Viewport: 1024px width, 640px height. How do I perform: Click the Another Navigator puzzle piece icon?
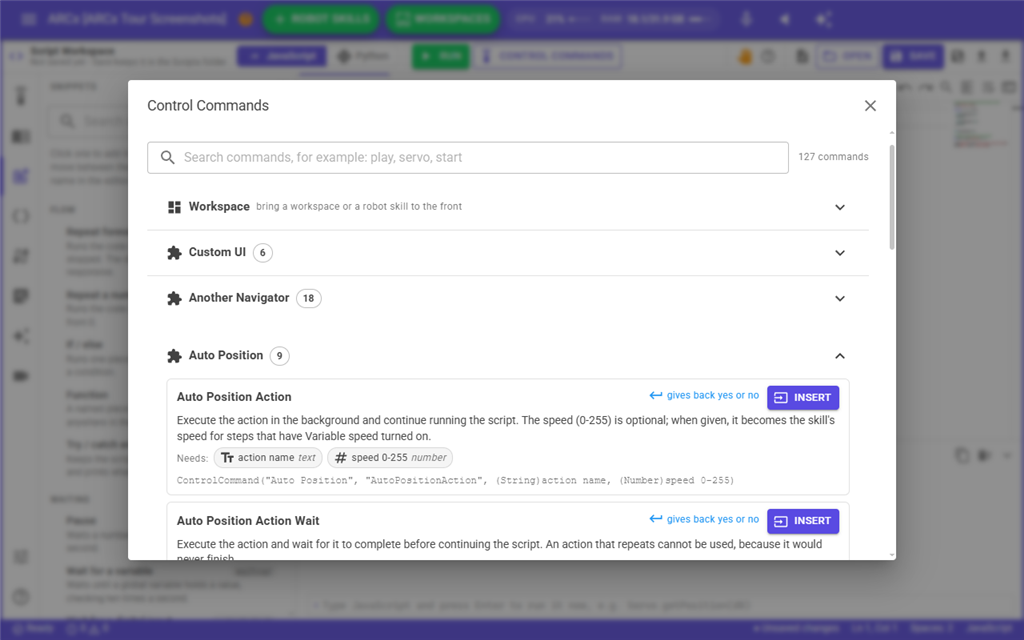(x=174, y=298)
